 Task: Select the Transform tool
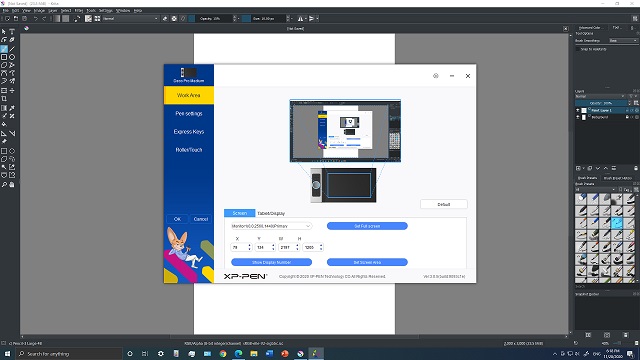pos(4,91)
